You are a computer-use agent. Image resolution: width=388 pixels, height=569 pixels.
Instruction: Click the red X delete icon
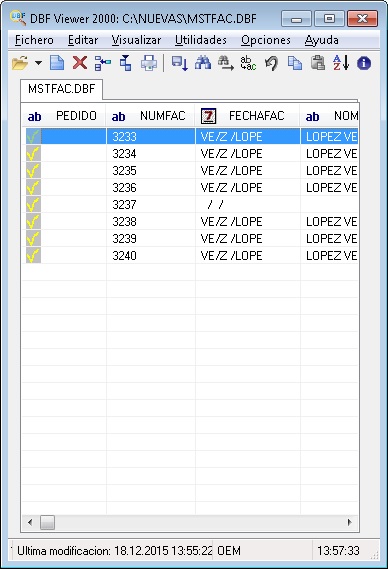[79, 63]
